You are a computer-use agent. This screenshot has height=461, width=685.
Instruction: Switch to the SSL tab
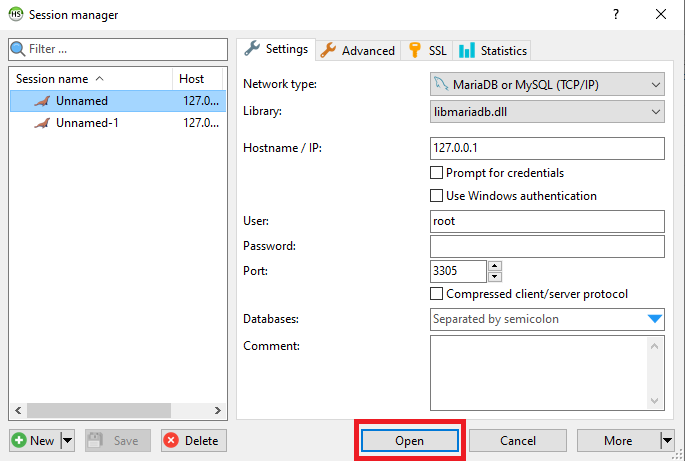click(x=427, y=51)
